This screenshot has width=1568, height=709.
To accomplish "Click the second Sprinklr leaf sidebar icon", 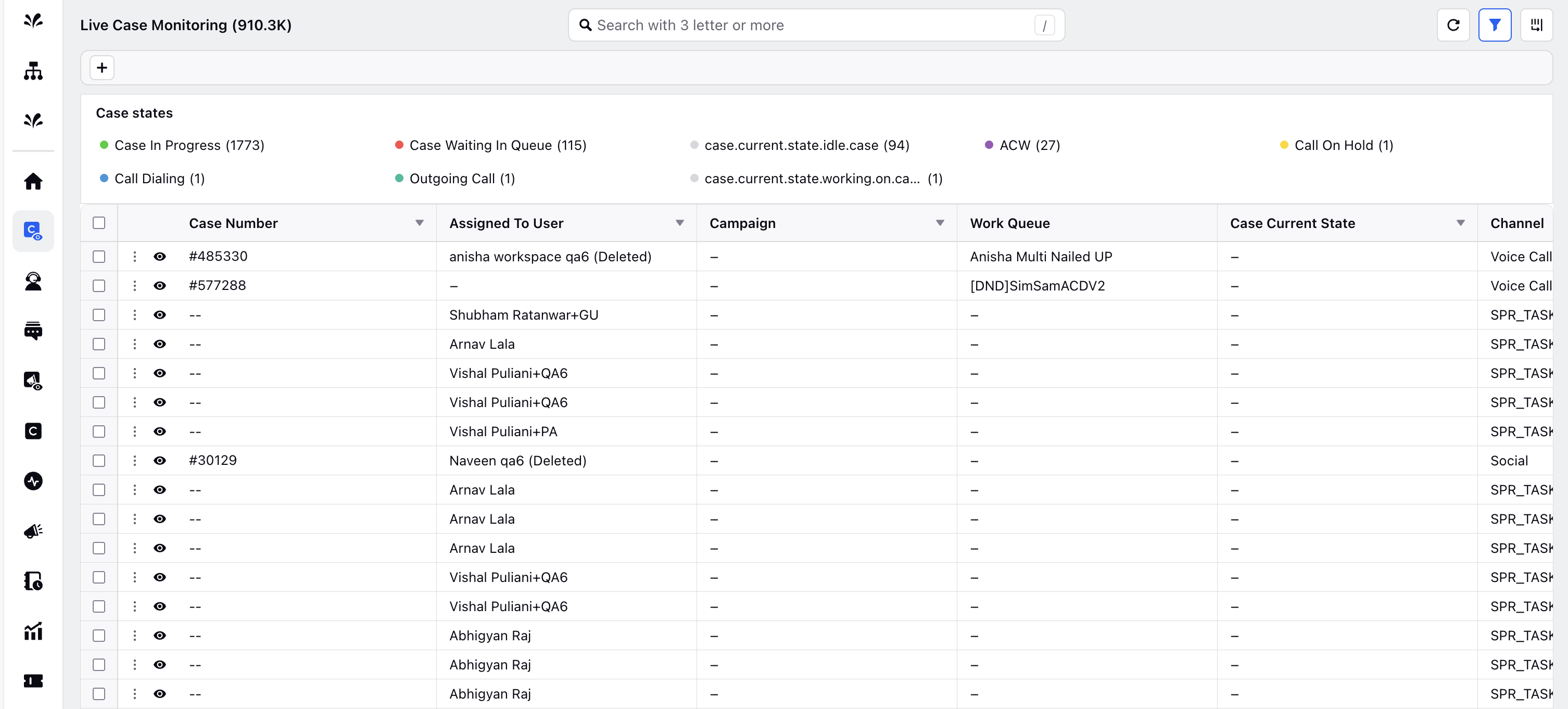I will tap(33, 120).
